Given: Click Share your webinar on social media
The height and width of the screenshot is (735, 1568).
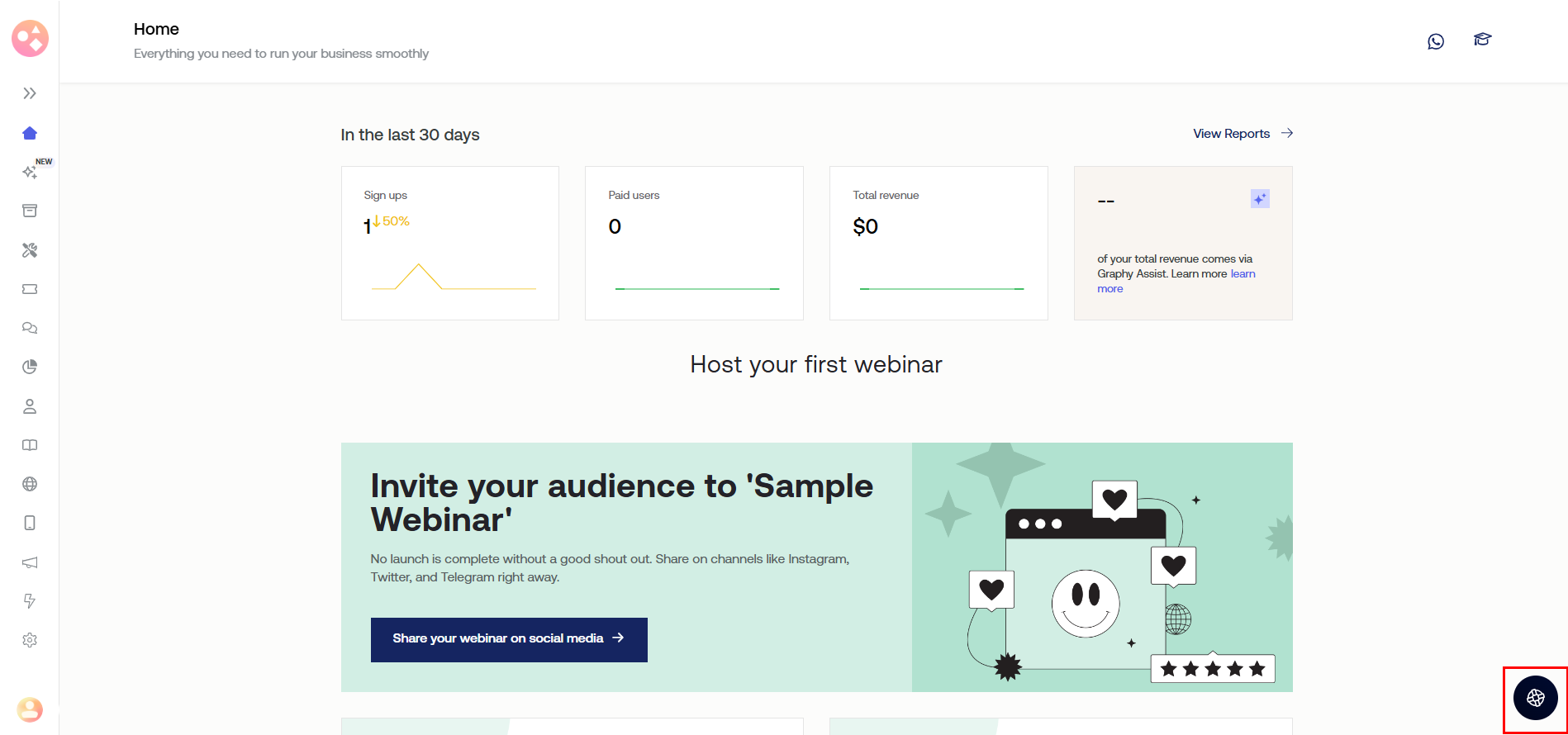Looking at the screenshot, I should tap(508, 639).
